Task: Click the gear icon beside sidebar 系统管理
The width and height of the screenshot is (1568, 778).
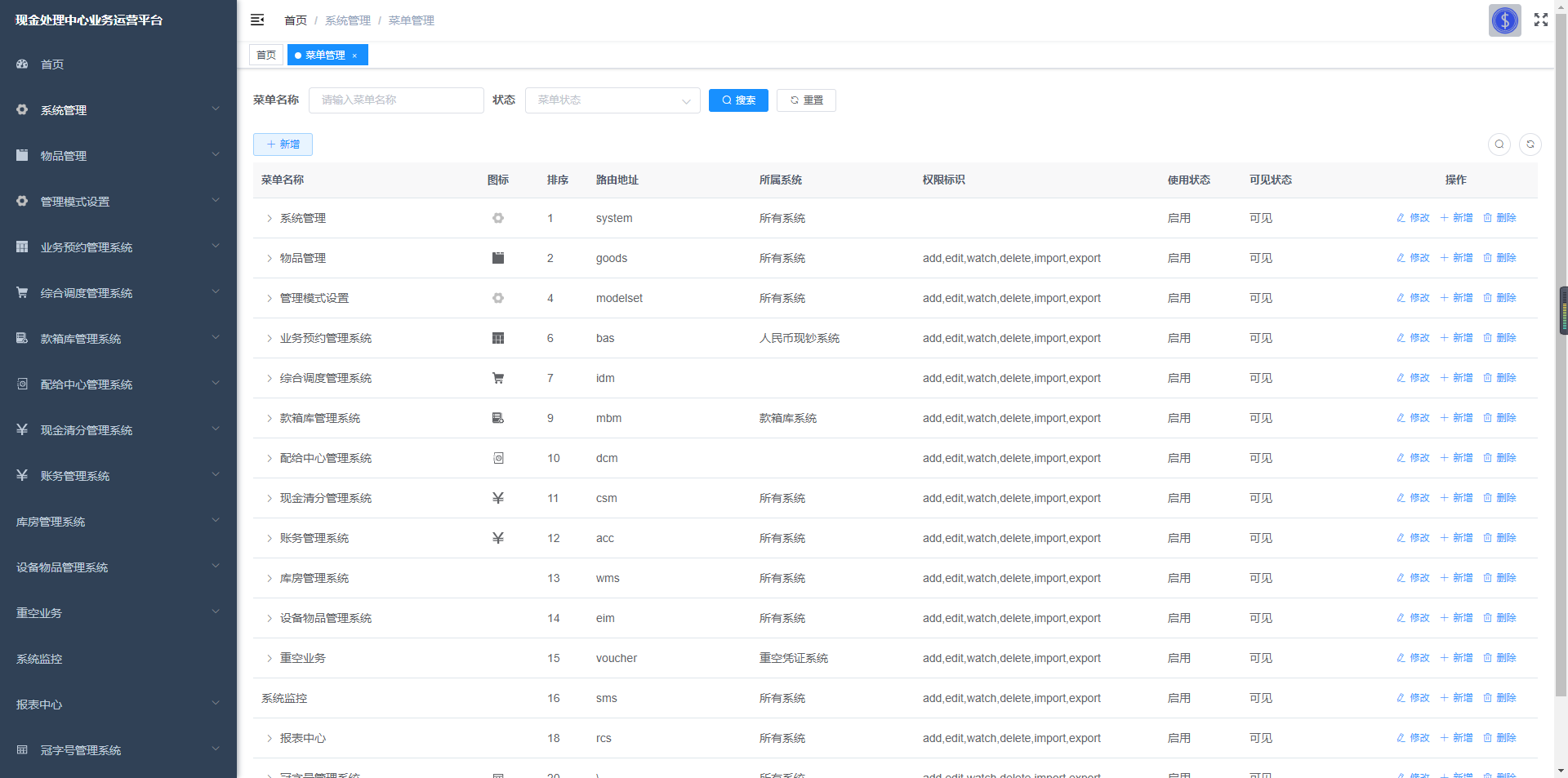Action: [22, 109]
